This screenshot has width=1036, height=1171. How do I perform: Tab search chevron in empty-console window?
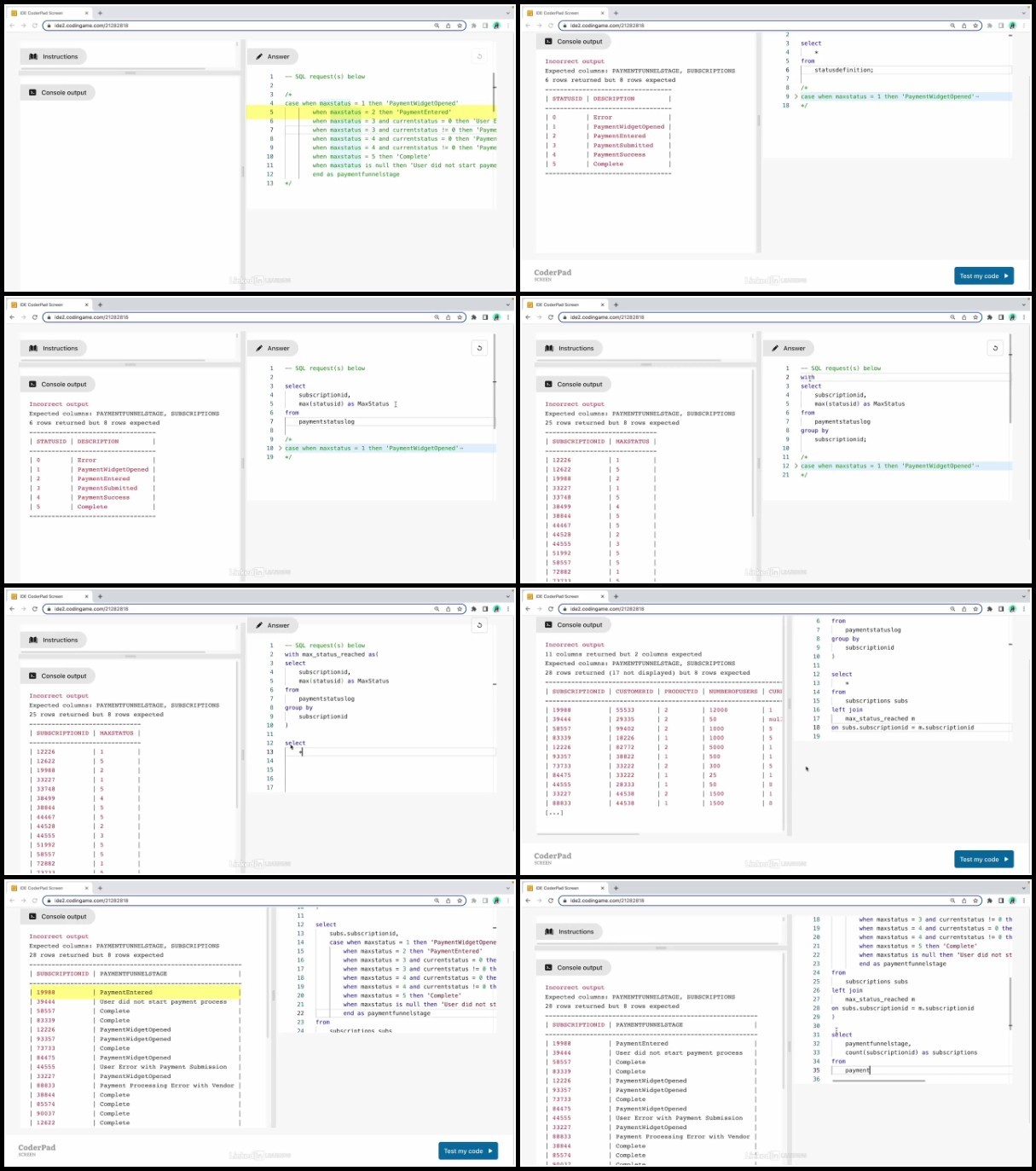(508, 14)
